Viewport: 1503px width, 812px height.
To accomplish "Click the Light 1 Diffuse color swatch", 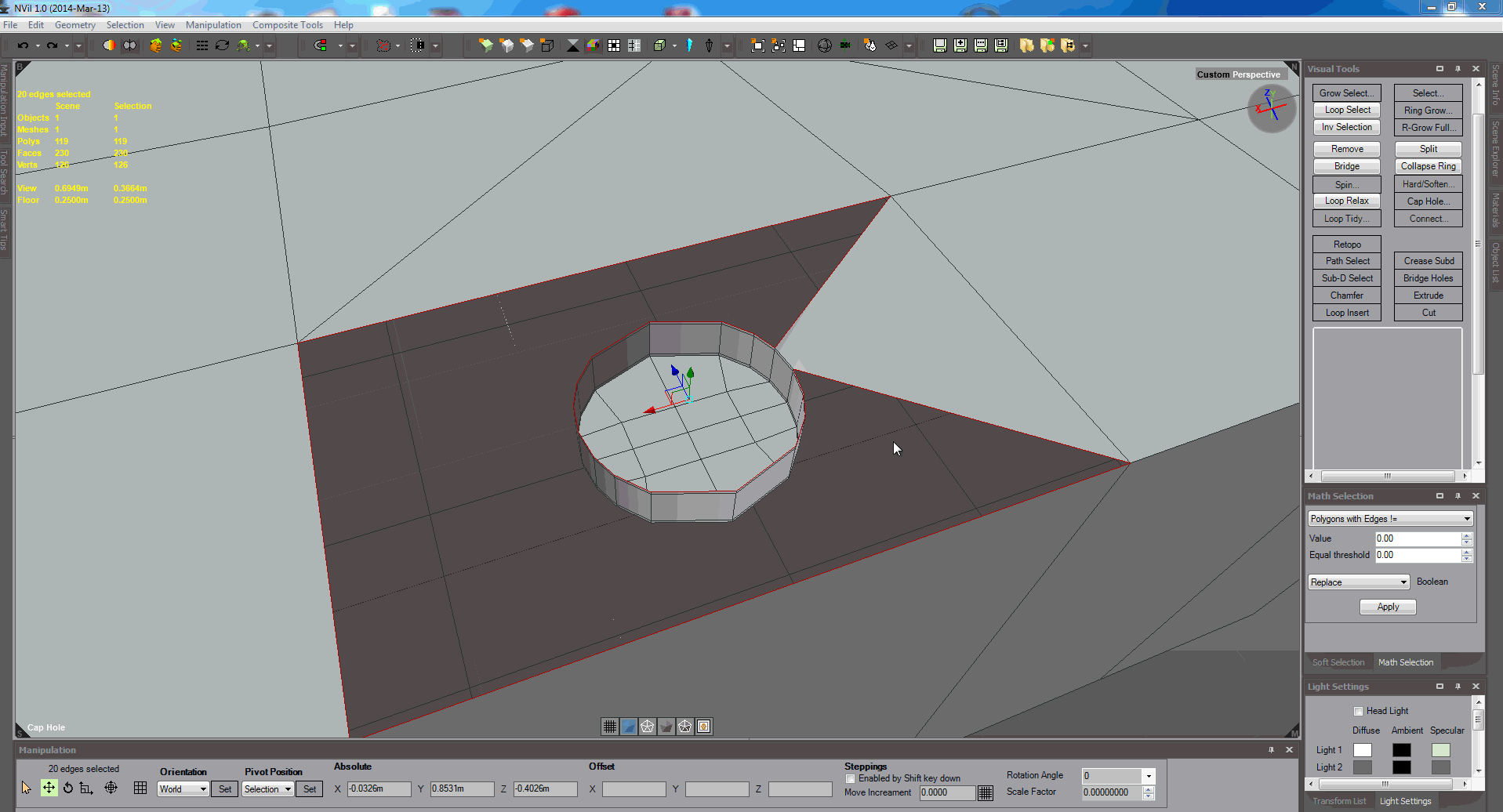I will [1363, 750].
